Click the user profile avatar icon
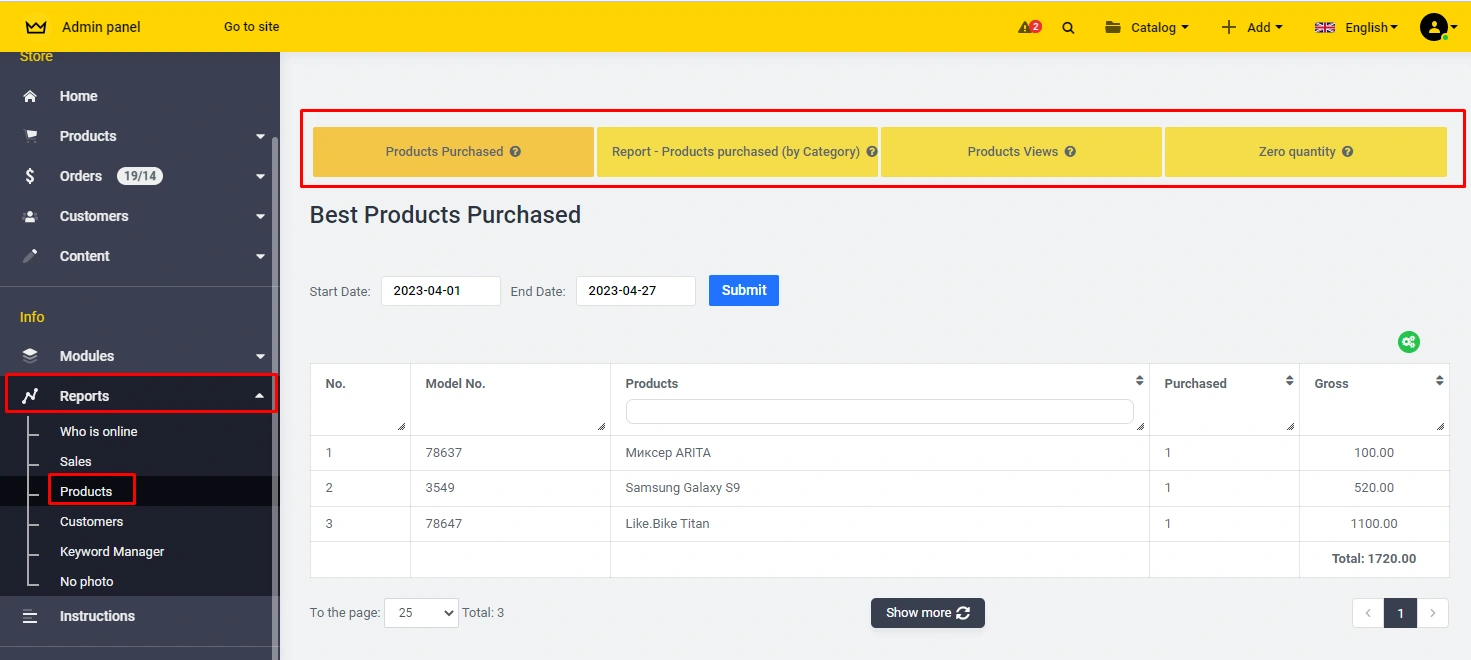1471x660 pixels. tap(1433, 27)
